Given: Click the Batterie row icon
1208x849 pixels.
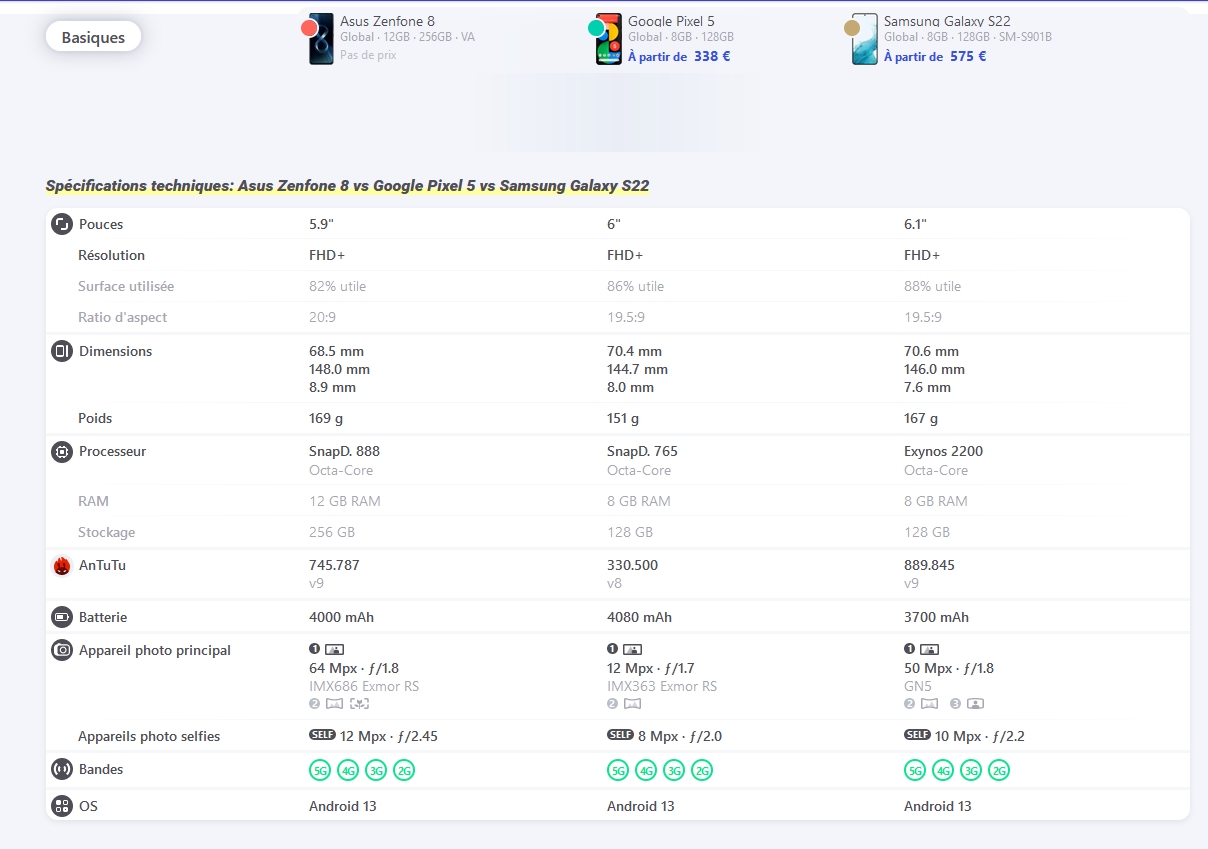Looking at the screenshot, I should coord(62,617).
